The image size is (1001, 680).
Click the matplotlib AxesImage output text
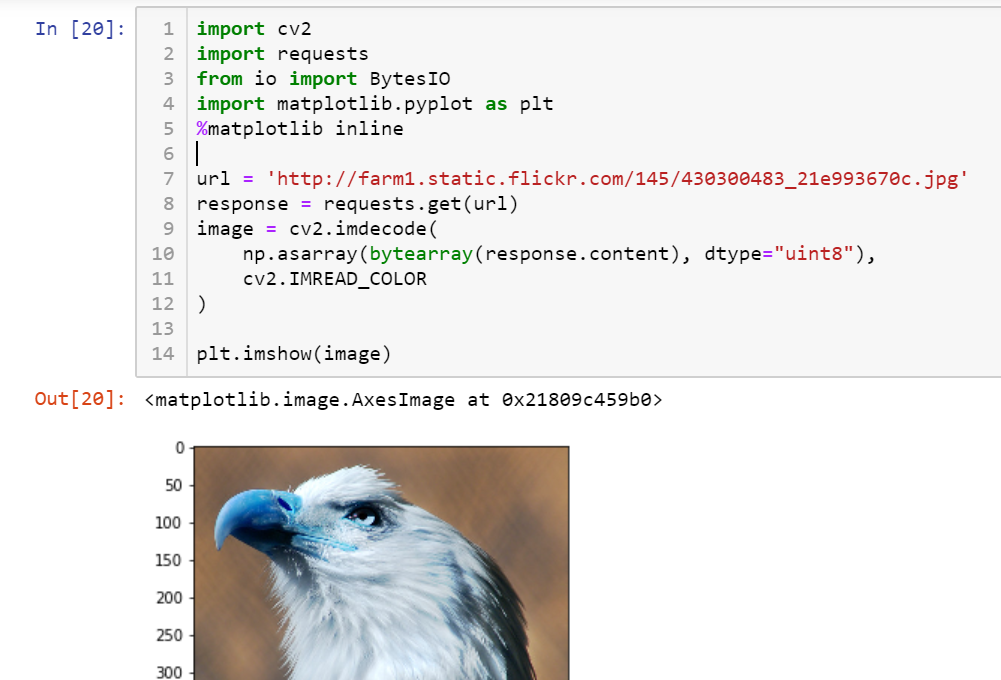403,400
